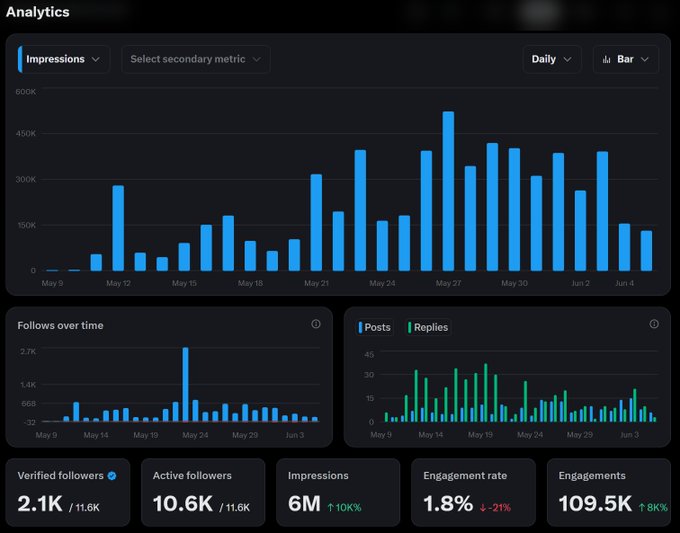Open the Engagements summary card
Viewport: 680px width, 533px height.
pos(609,492)
